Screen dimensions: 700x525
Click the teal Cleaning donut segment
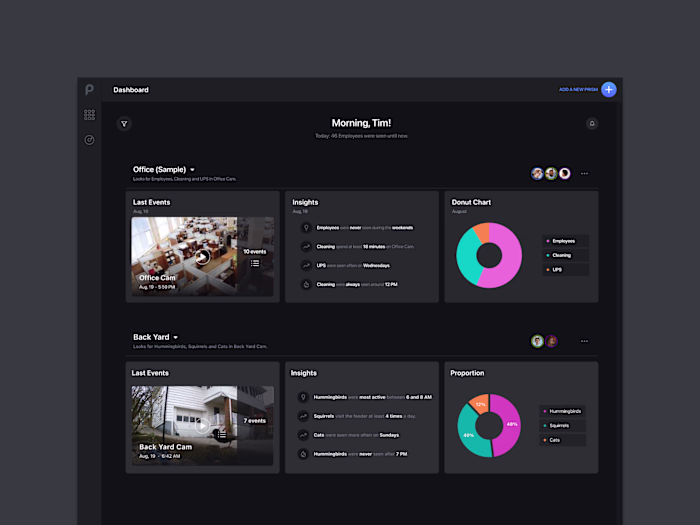pos(467,257)
